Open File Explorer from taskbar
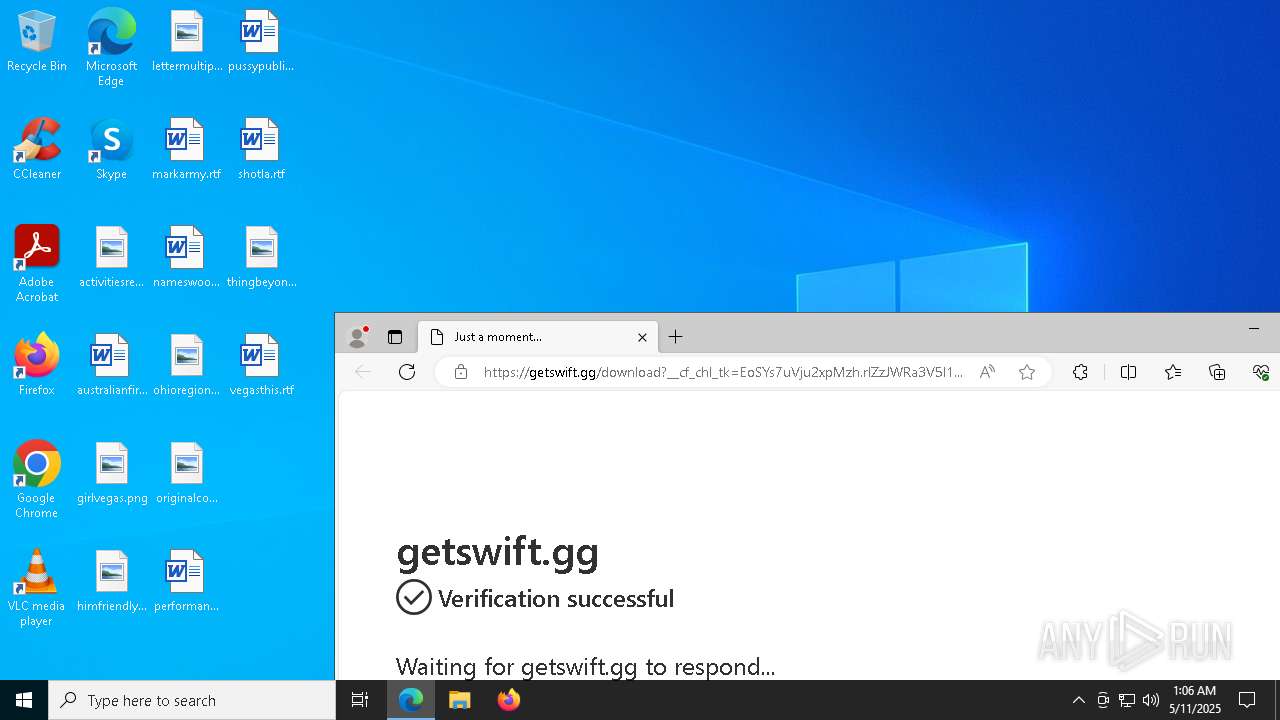 tap(460, 700)
